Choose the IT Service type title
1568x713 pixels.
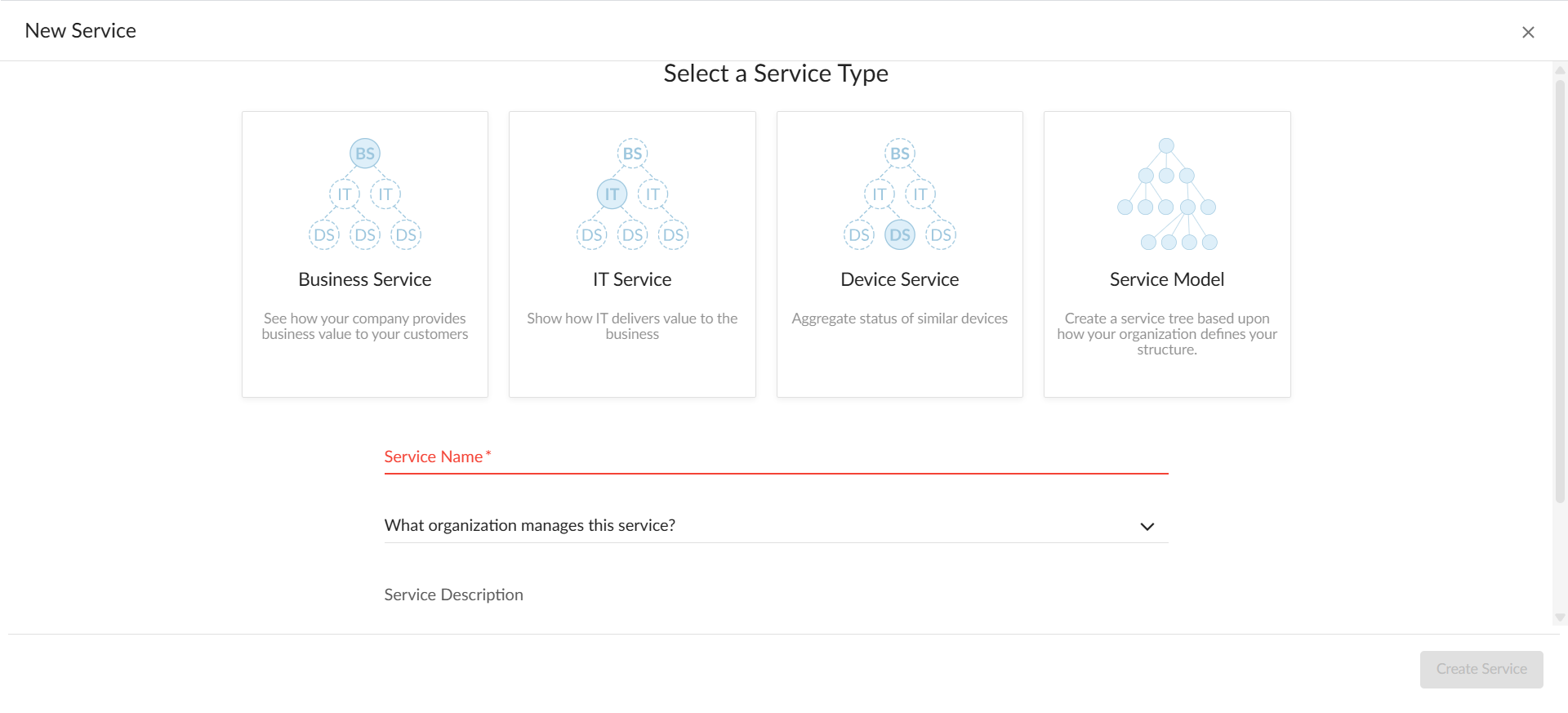pyautogui.click(x=632, y=279)
